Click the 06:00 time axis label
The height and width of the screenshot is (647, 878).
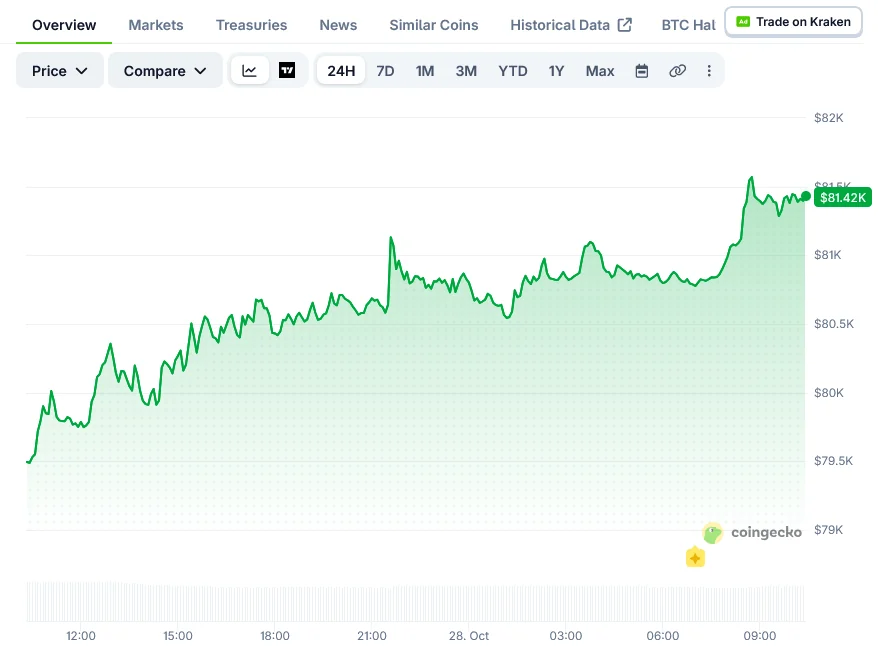[x=662, y=636]
